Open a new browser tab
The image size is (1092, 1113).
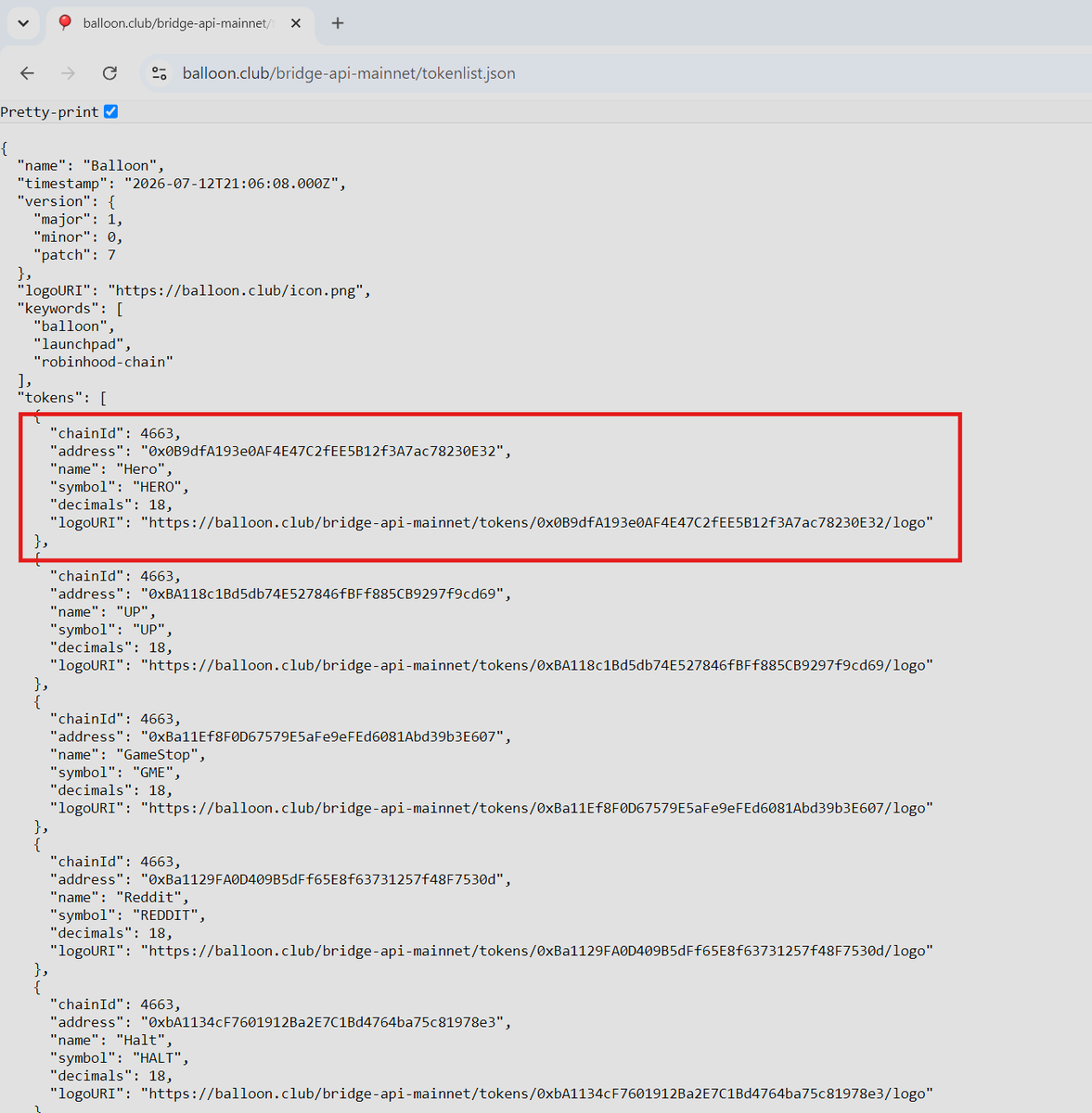[x=338, y=23]
